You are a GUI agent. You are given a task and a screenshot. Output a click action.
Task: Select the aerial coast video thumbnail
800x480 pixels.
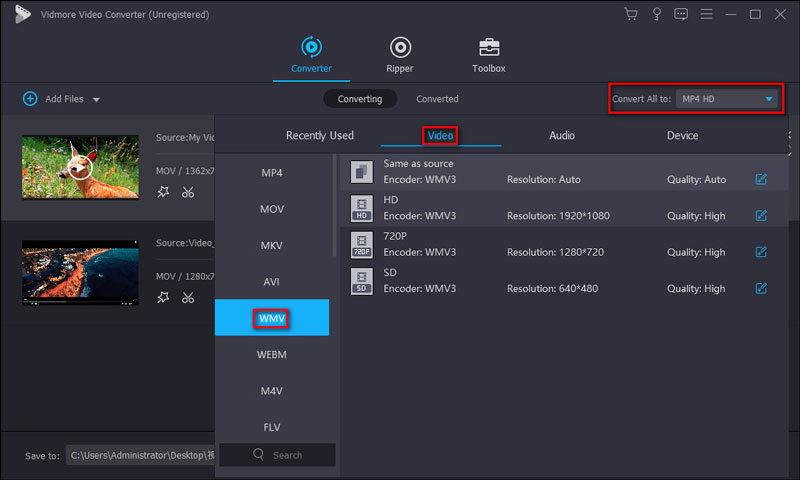tap(80, 272)
